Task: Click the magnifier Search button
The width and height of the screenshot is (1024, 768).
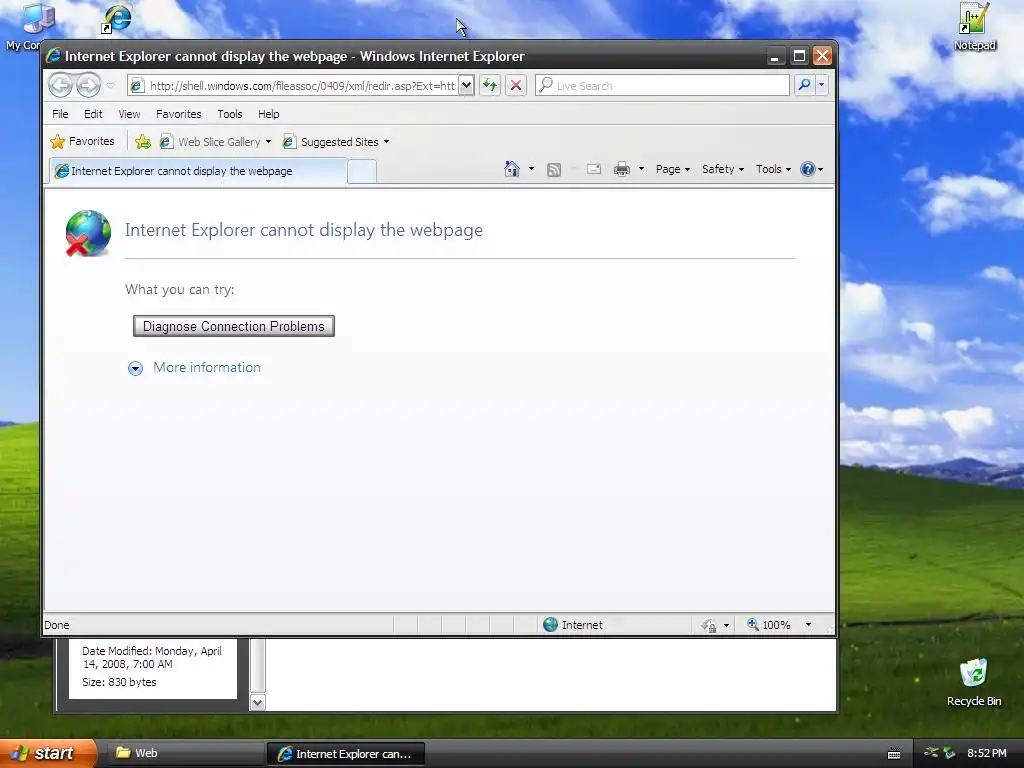Action: click(805, 86)
